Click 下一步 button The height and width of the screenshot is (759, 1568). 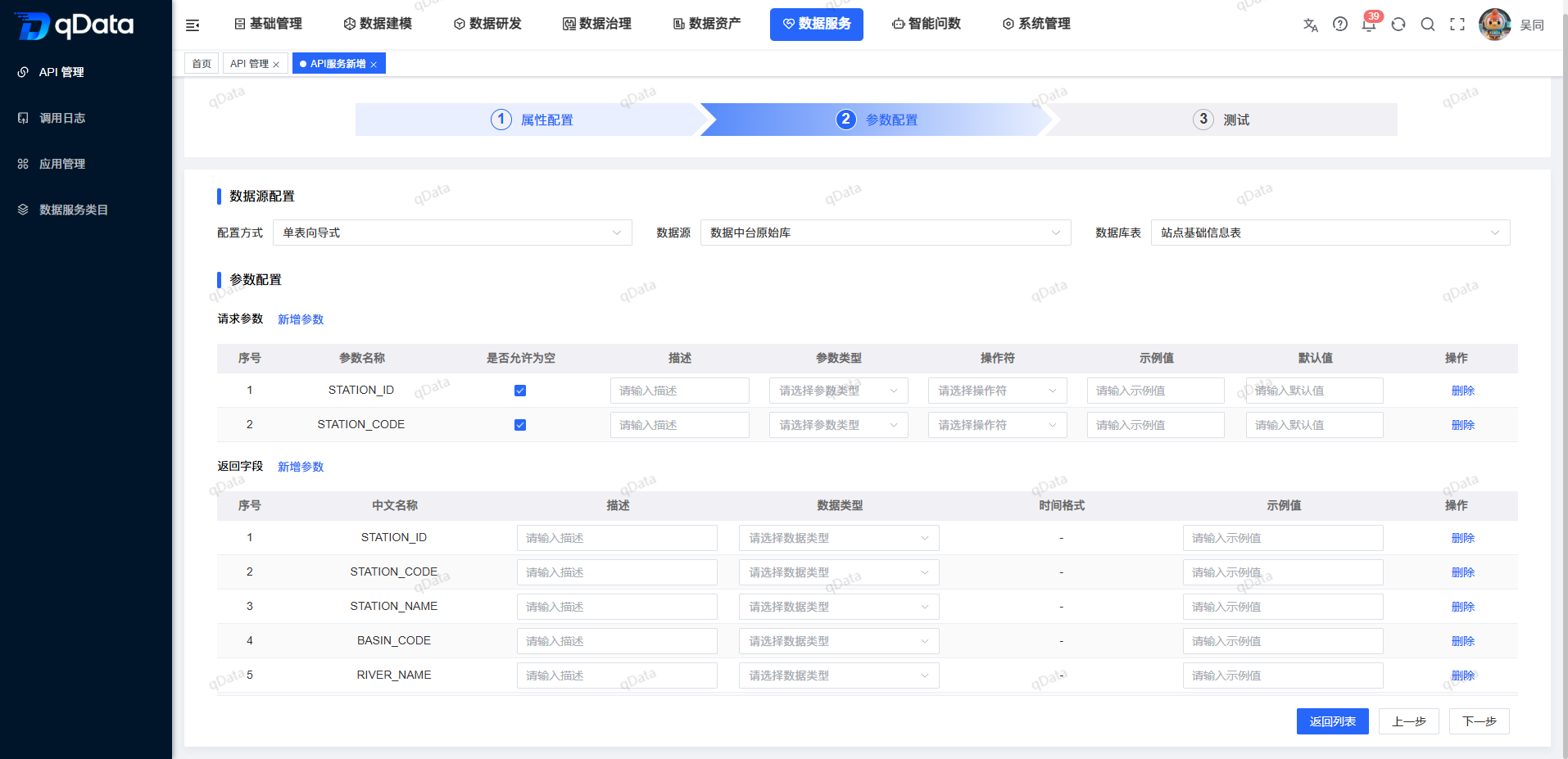click(x=1480, y=721)
